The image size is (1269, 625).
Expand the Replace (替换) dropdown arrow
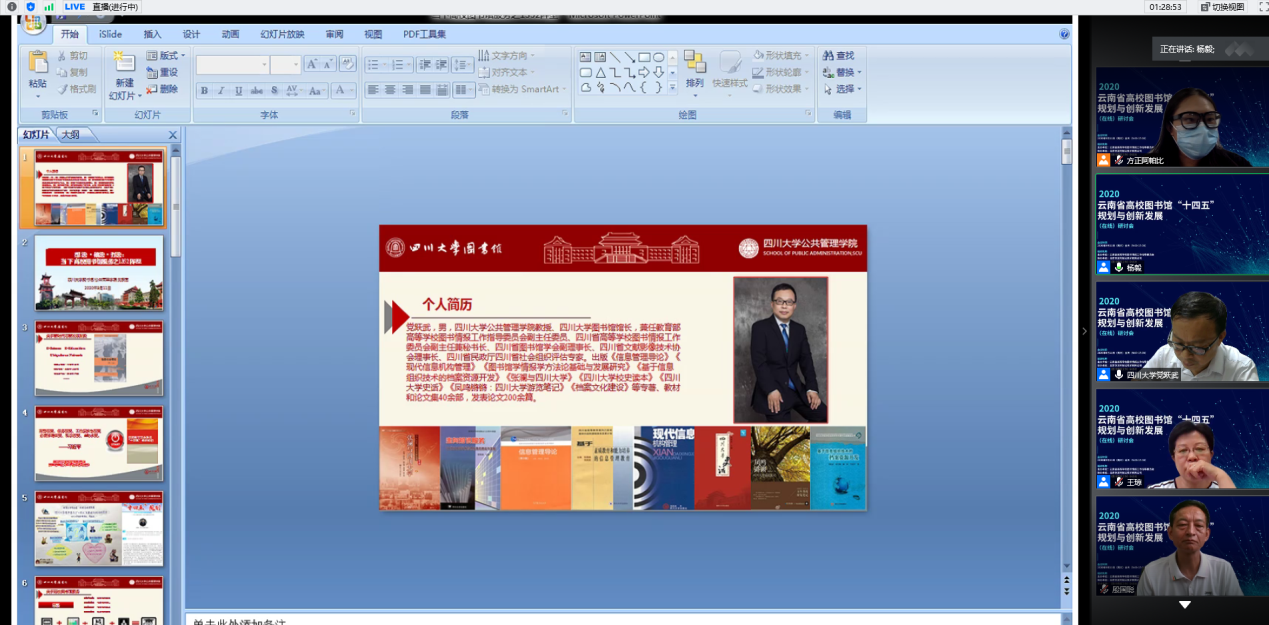click(859, 72)
